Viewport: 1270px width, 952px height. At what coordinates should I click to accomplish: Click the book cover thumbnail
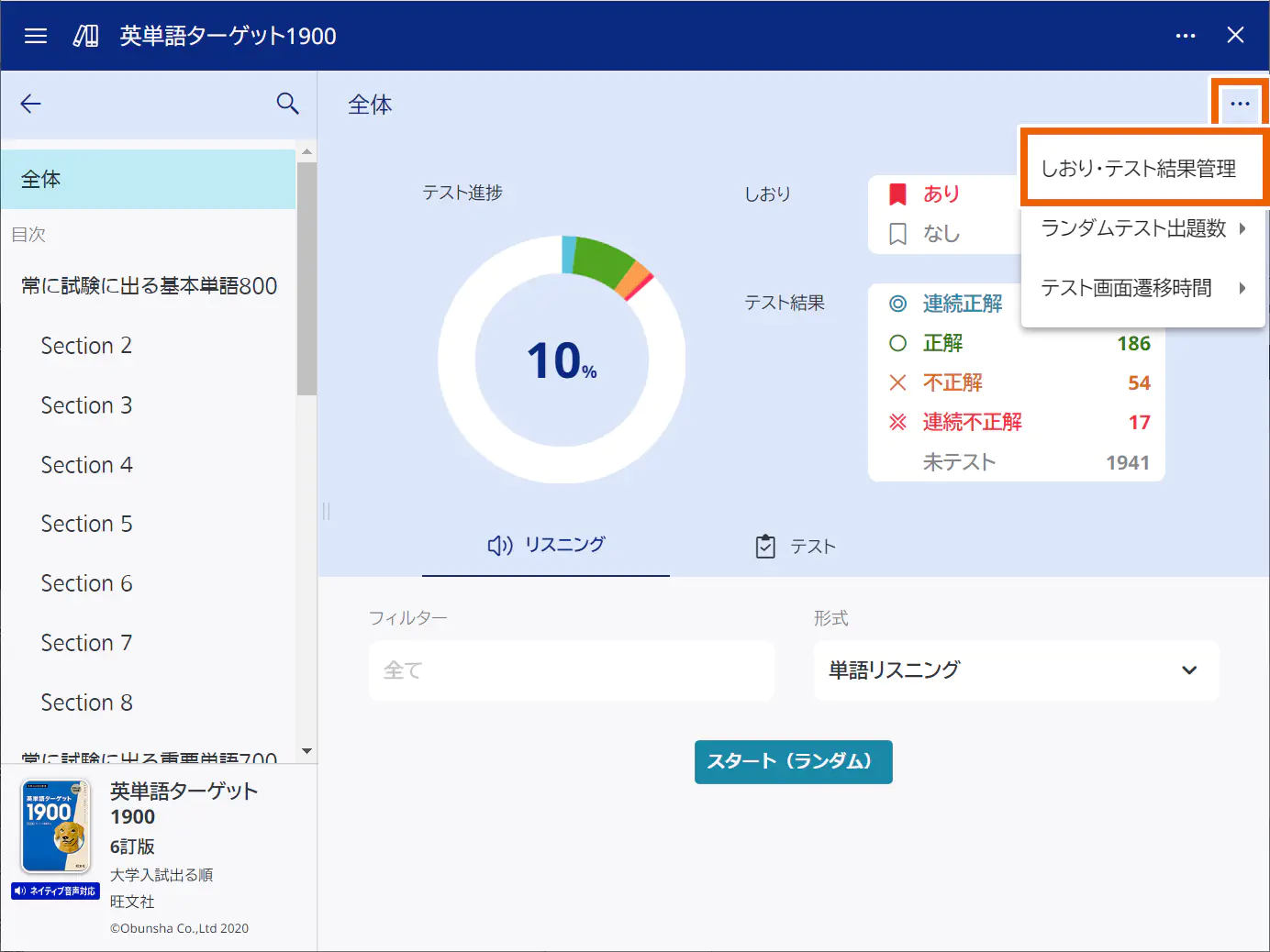(56, 826)
